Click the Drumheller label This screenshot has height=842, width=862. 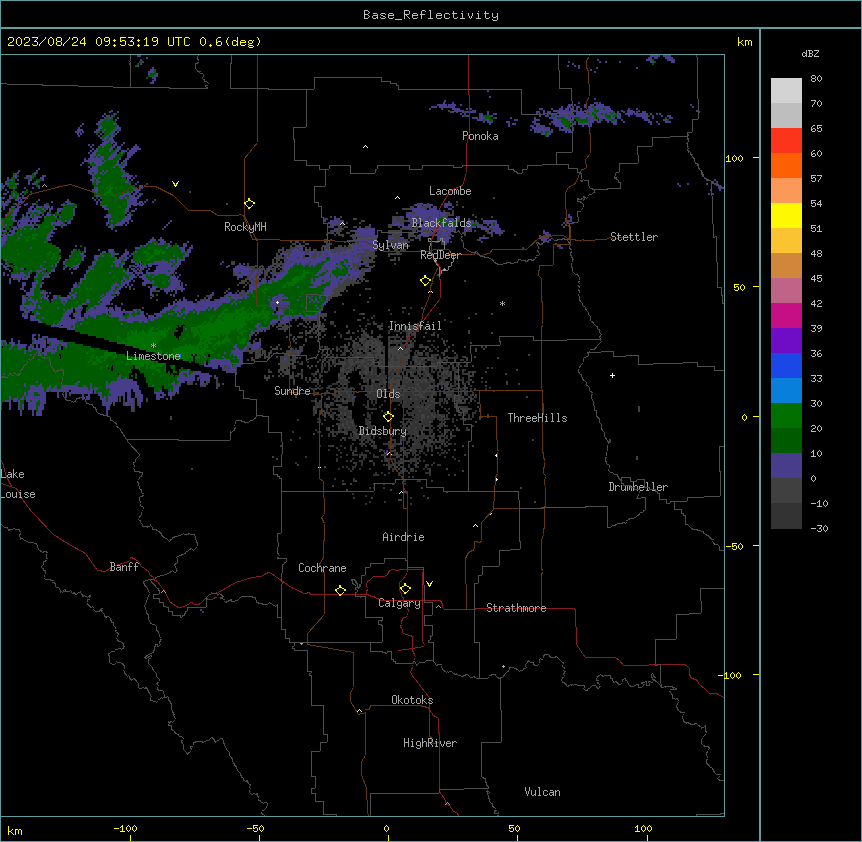pos(638,487)
